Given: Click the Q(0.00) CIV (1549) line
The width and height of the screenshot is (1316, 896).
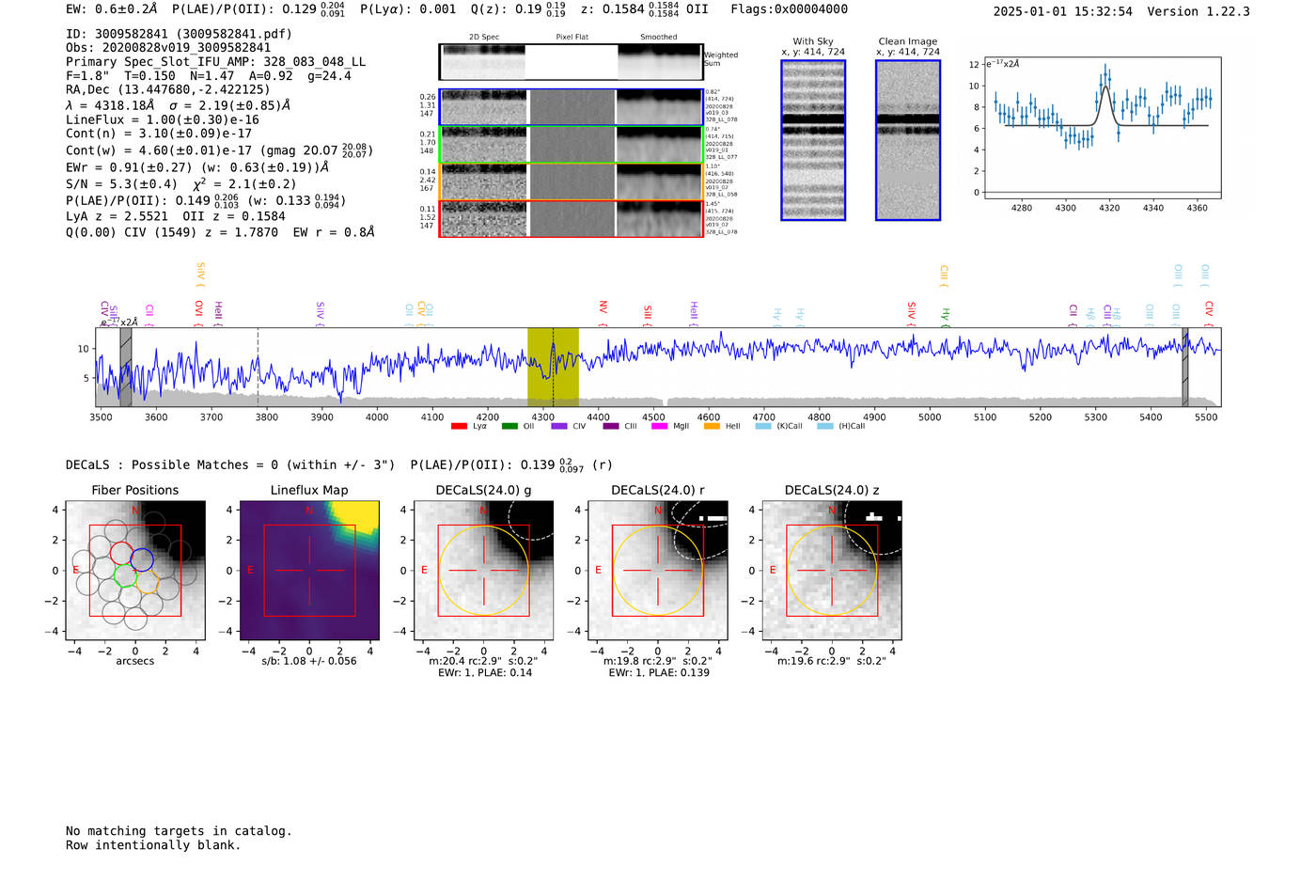Looking at the screenshot, I should 220,232.
